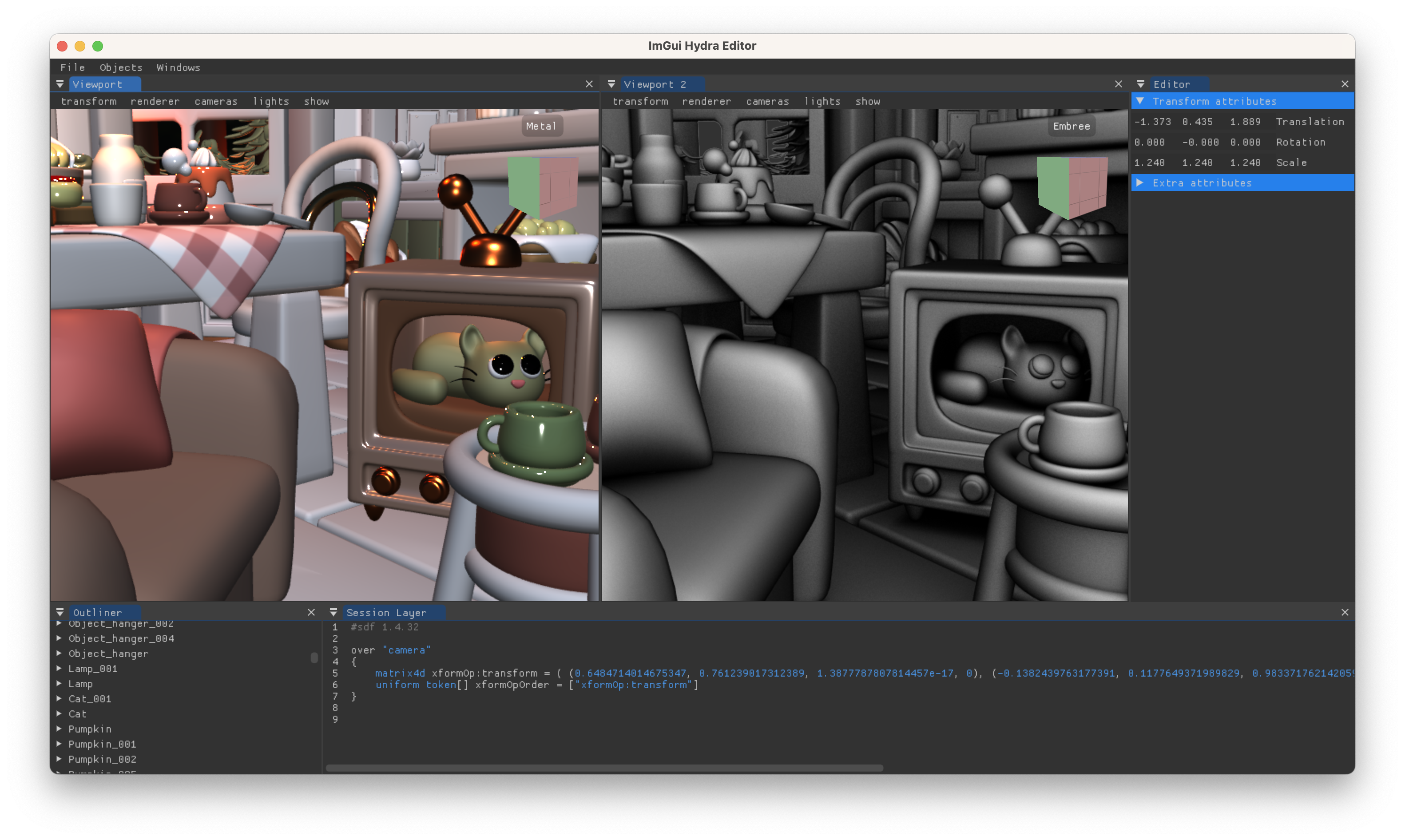1405x840 pixels.
Task: Select the Windows menu item
Action: (178, 67)
